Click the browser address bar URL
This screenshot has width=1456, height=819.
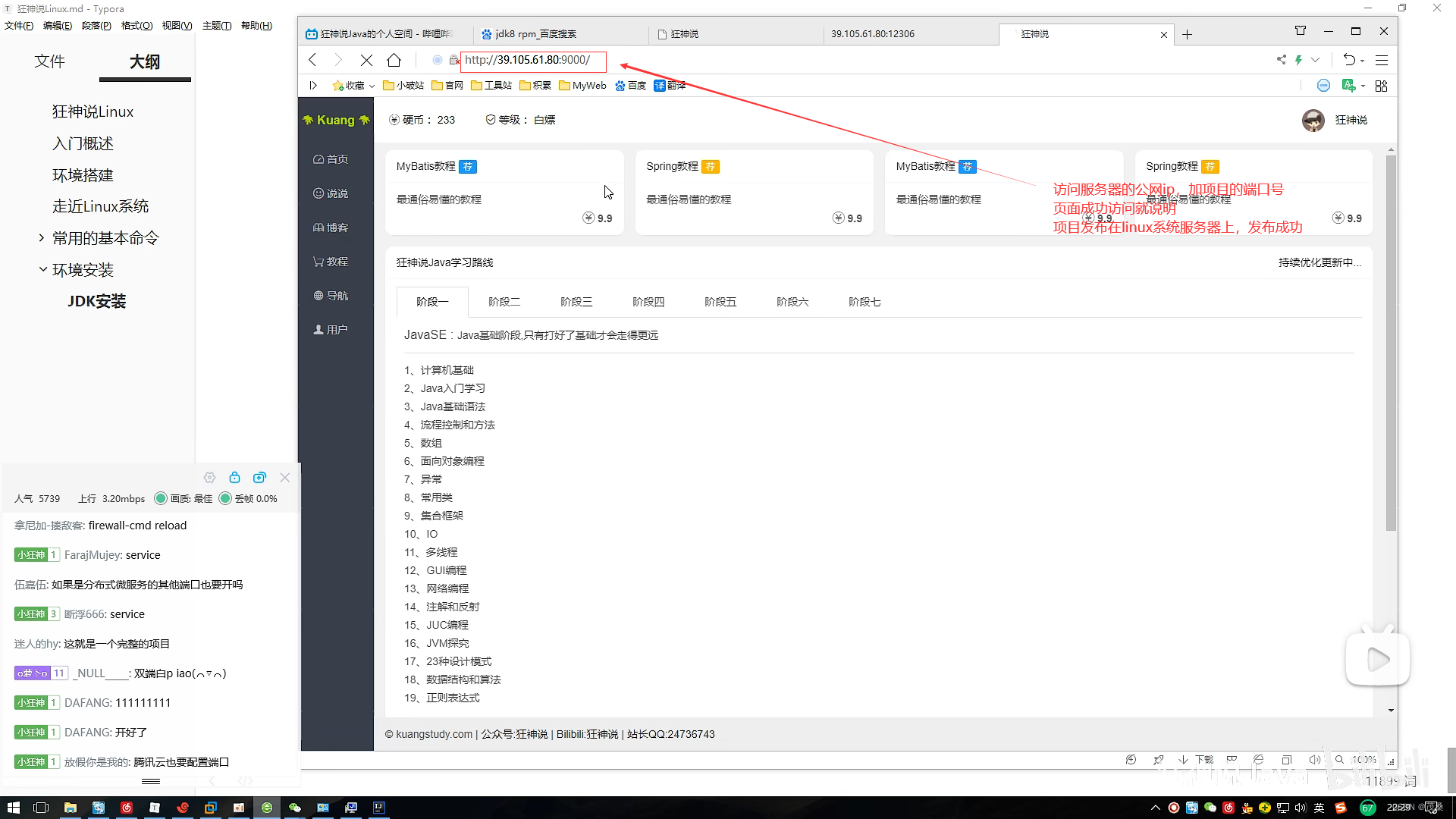coord(527,60)
